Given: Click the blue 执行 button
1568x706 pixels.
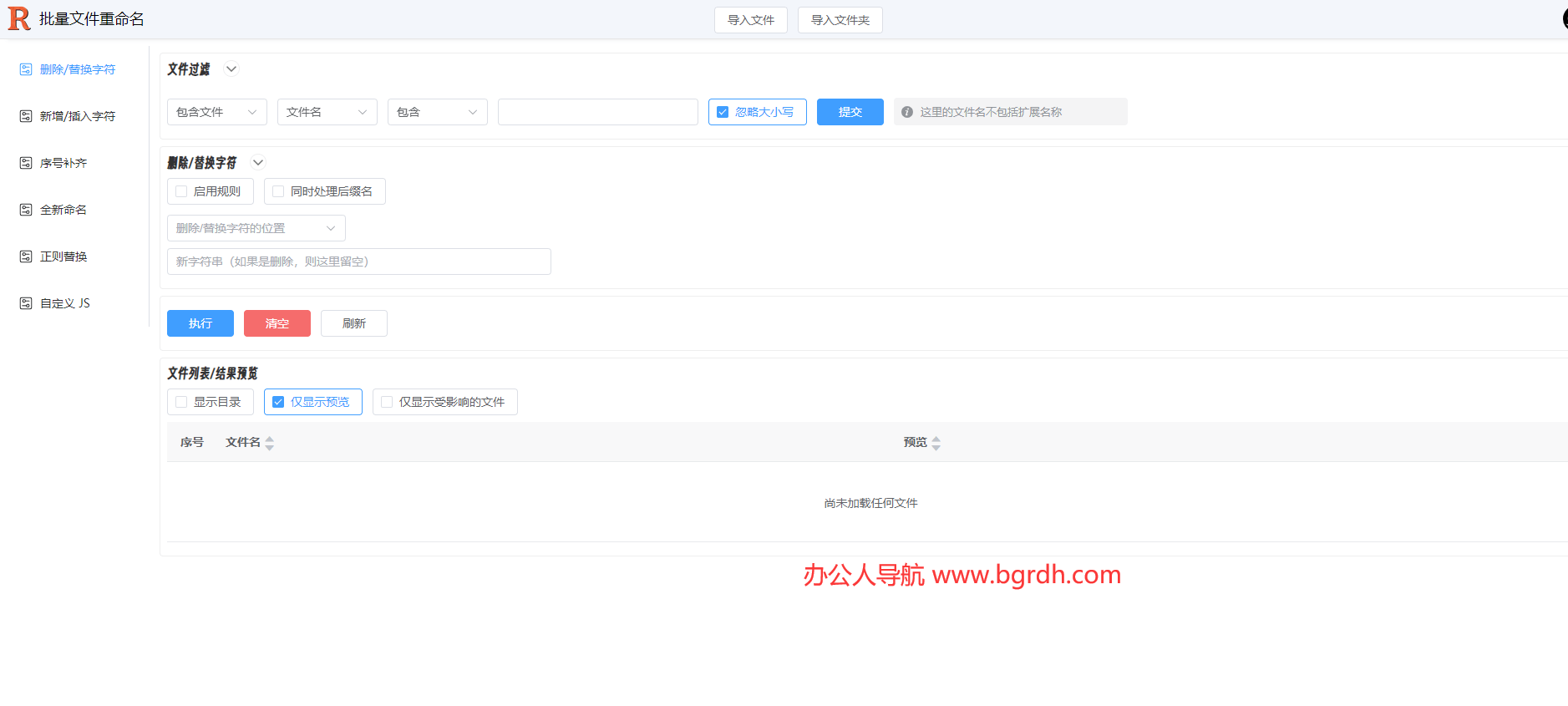Looking at the screenshot, I should (200, 323).
